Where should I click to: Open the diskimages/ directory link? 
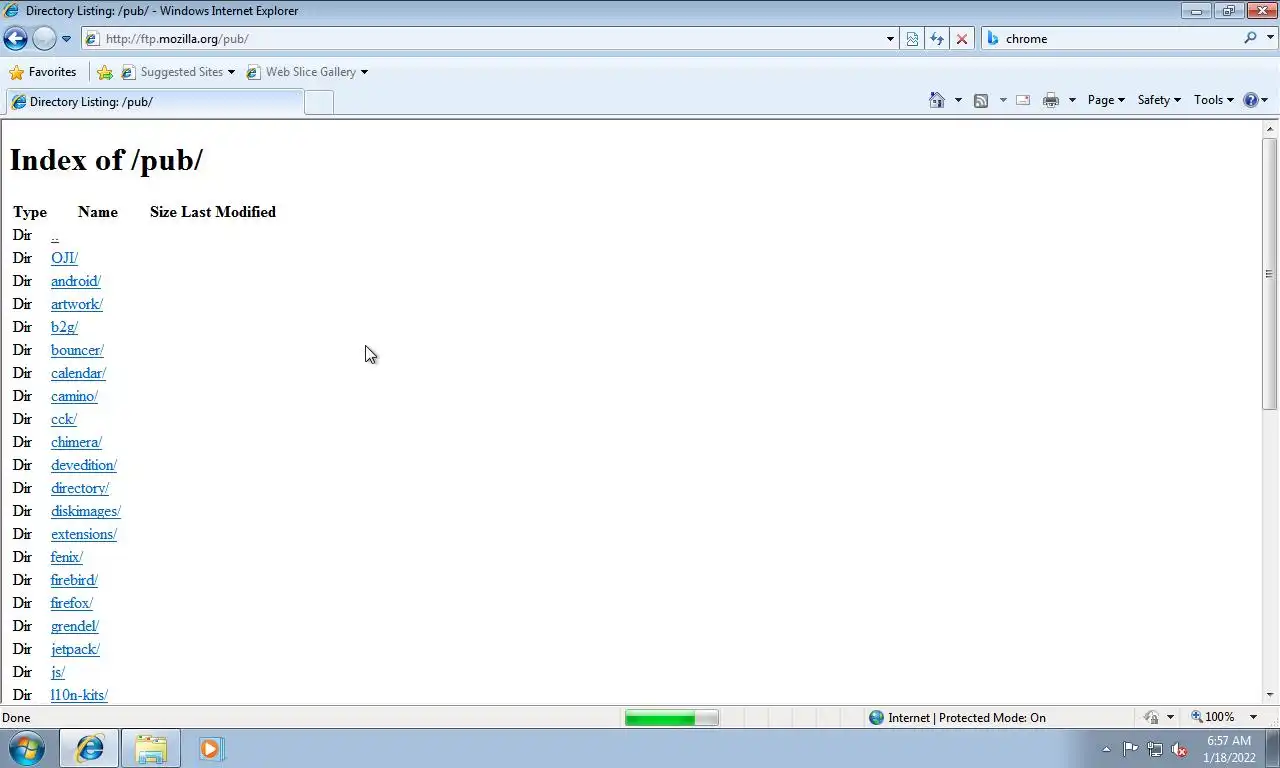tap(86, 511)
